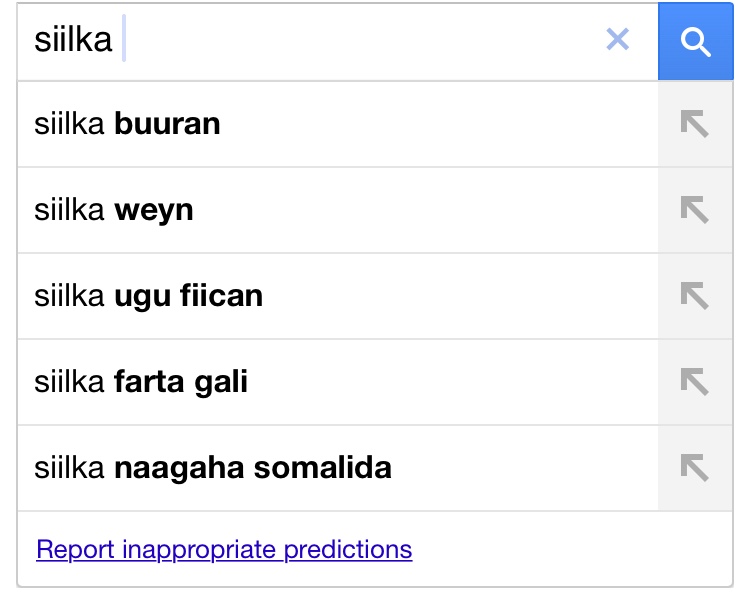
Task: Select the 'siilka weyn' suggestion
Action: [x=338, y=210]
